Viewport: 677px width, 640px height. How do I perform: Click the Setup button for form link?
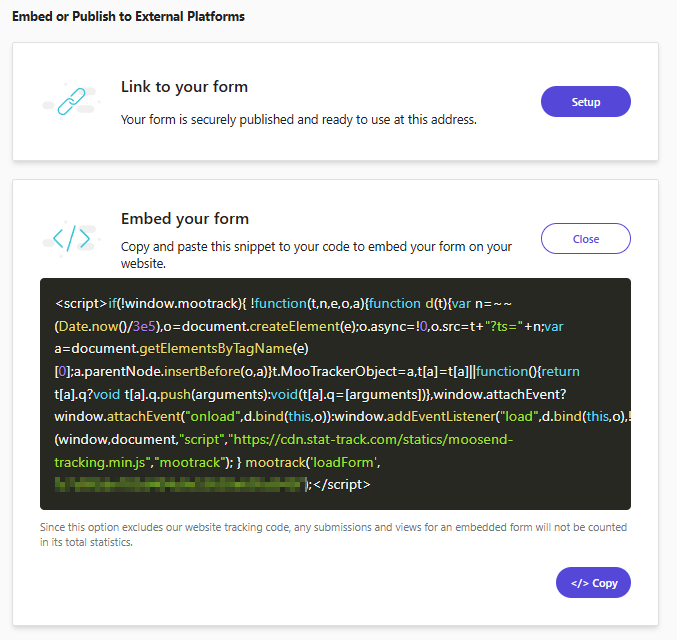(x=585, y=102)
